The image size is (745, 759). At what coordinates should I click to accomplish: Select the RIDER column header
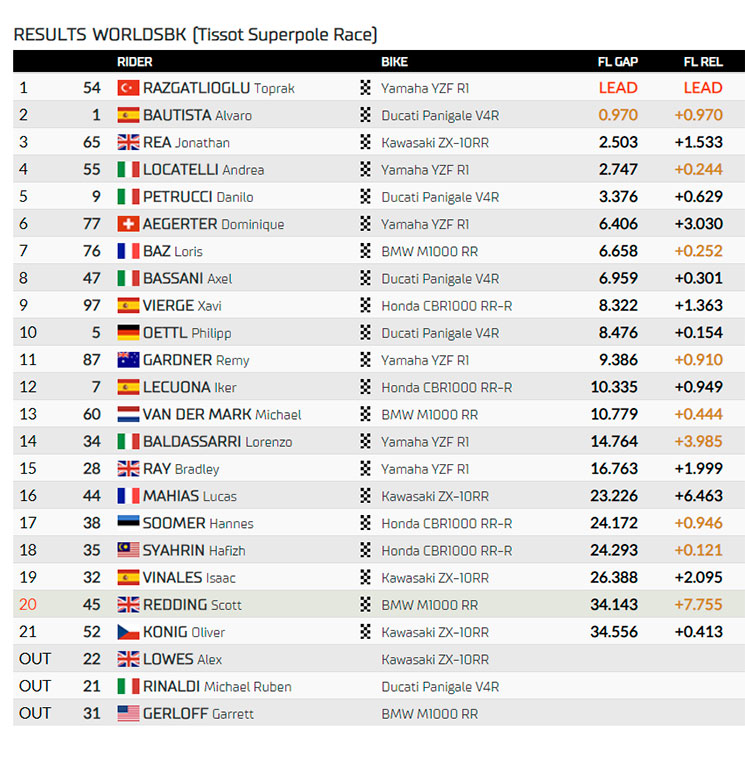(135, 62)
